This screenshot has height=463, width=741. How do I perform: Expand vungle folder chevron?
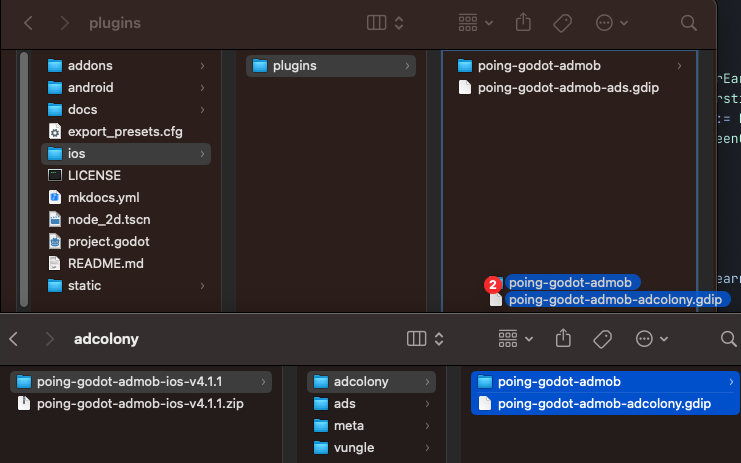(427, 447)
